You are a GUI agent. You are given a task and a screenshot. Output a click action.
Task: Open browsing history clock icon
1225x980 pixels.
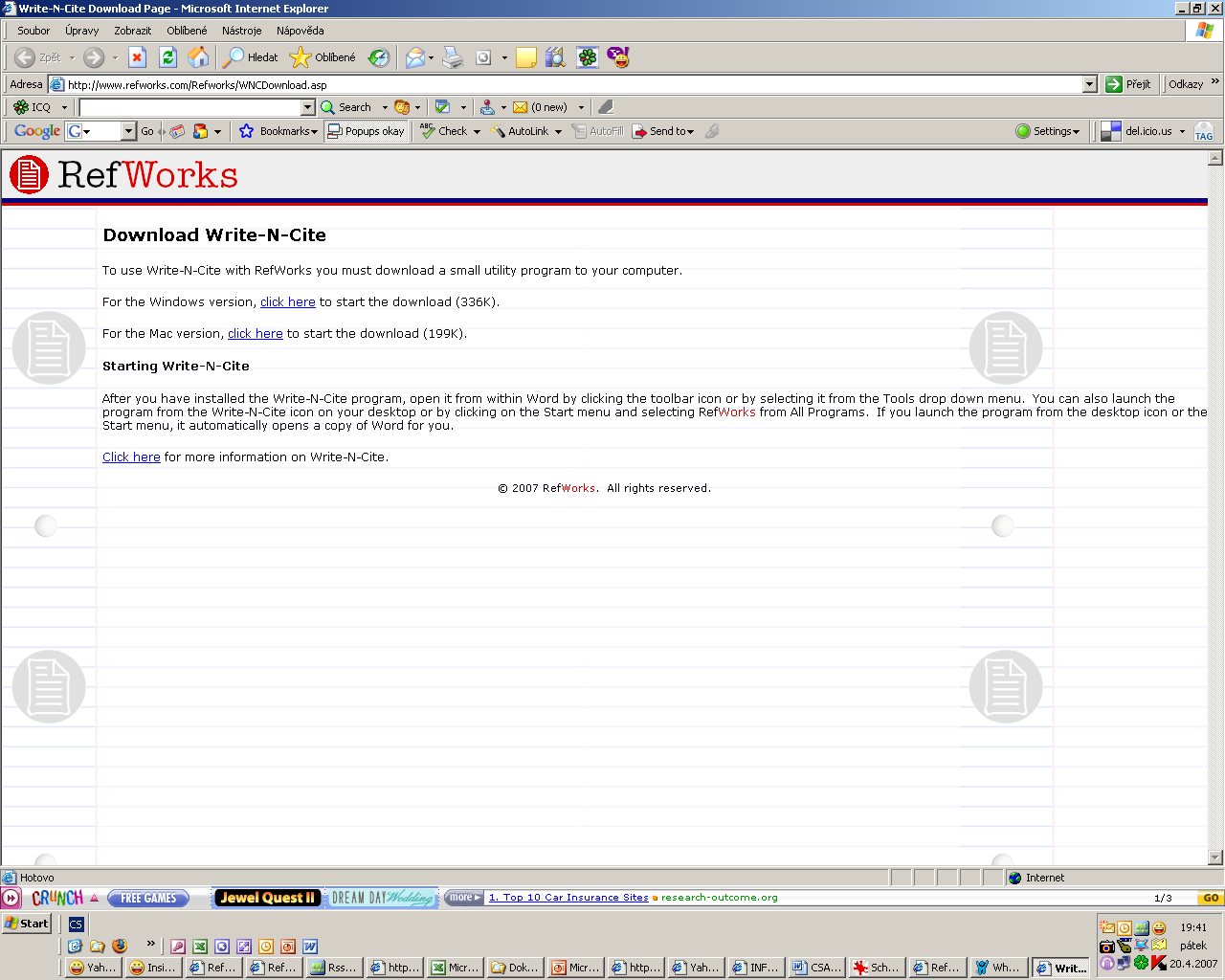click(x=379, y=57)
